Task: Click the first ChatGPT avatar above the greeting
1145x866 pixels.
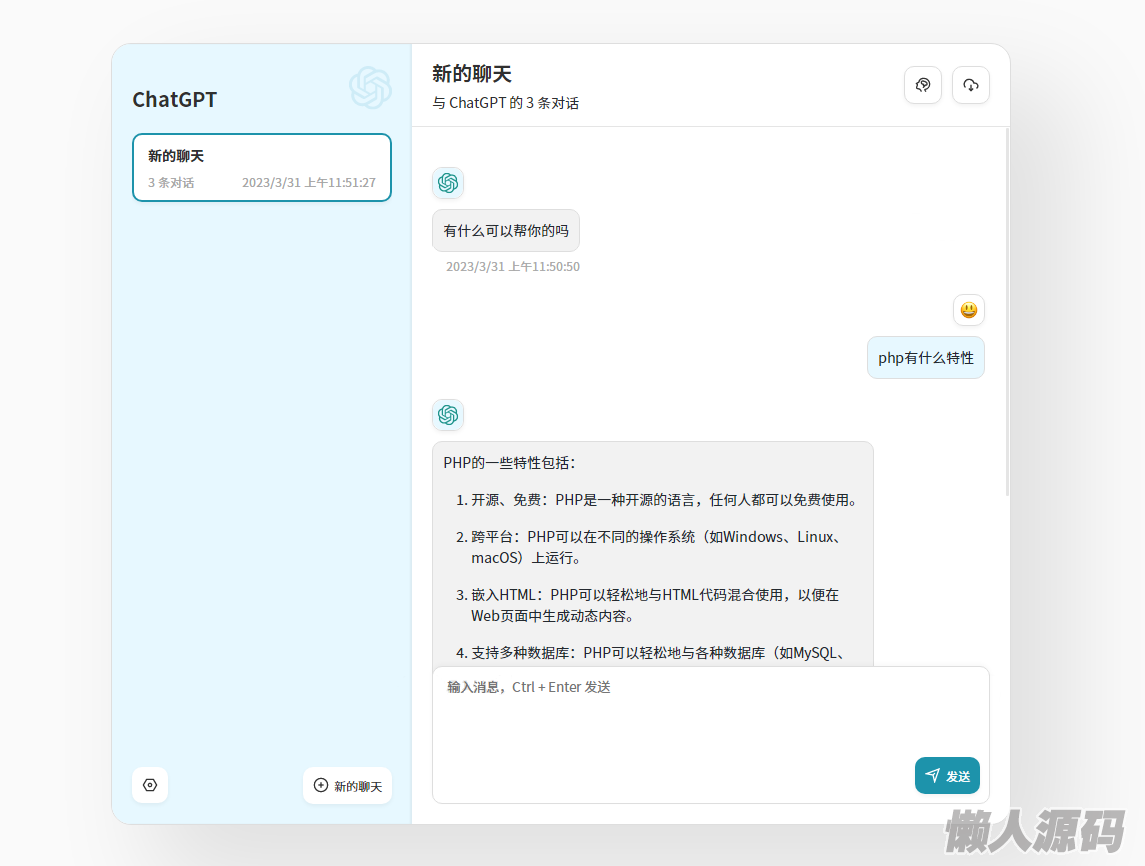Action: (448, 183)
